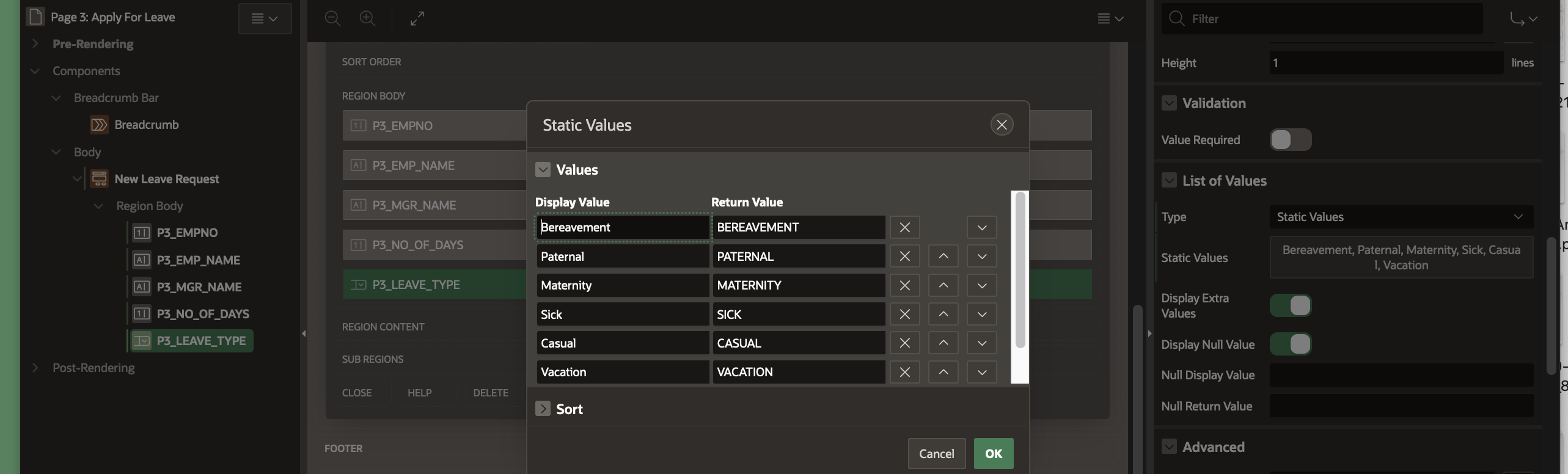
Task: Turn off Display Null Value switch
Action: (1290, 345)
